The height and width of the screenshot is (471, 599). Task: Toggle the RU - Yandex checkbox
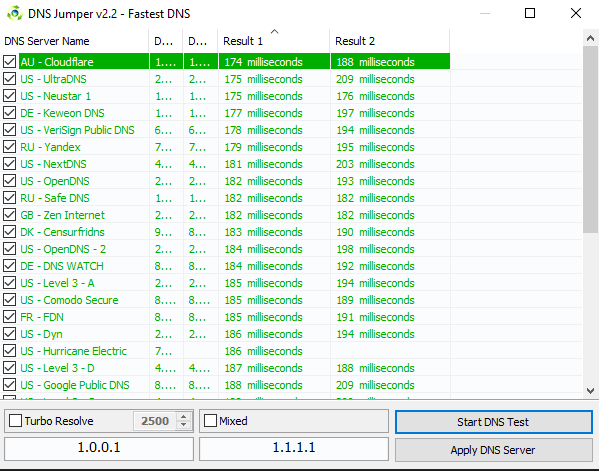(x=10, y=147)
